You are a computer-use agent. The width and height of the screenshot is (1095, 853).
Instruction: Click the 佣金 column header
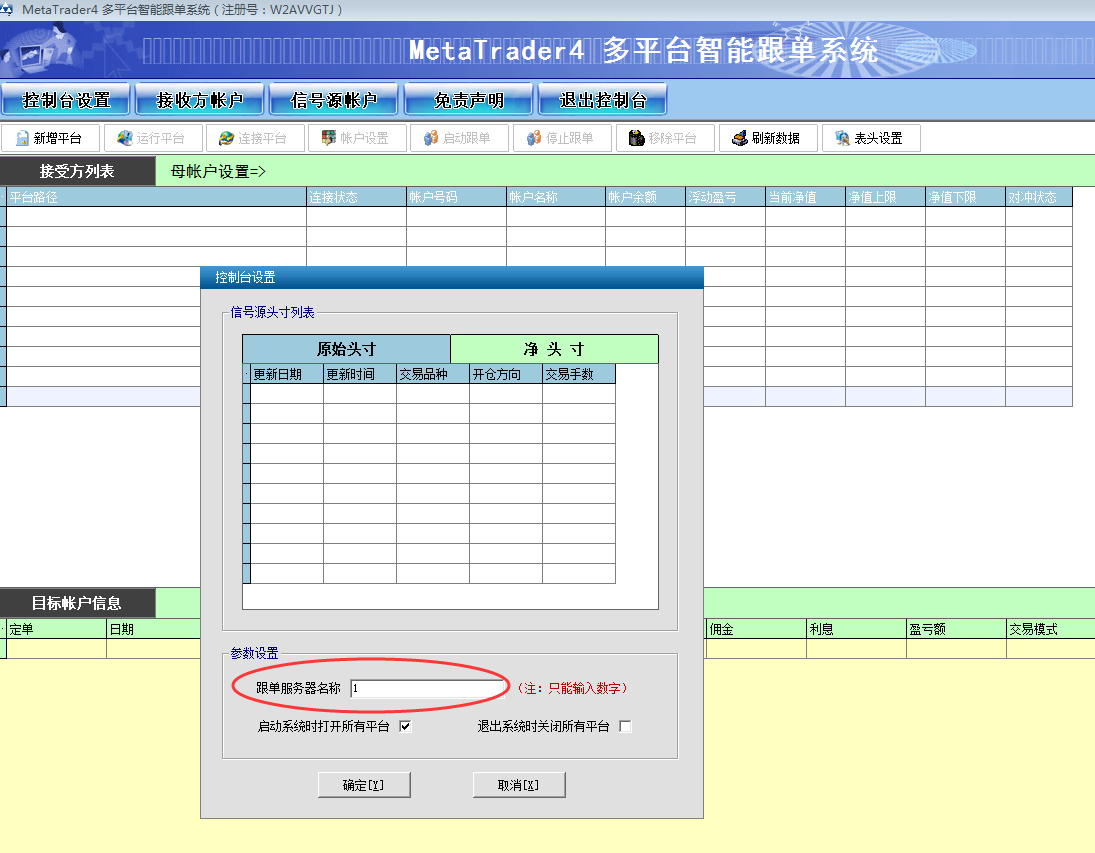tap(756, 629)
